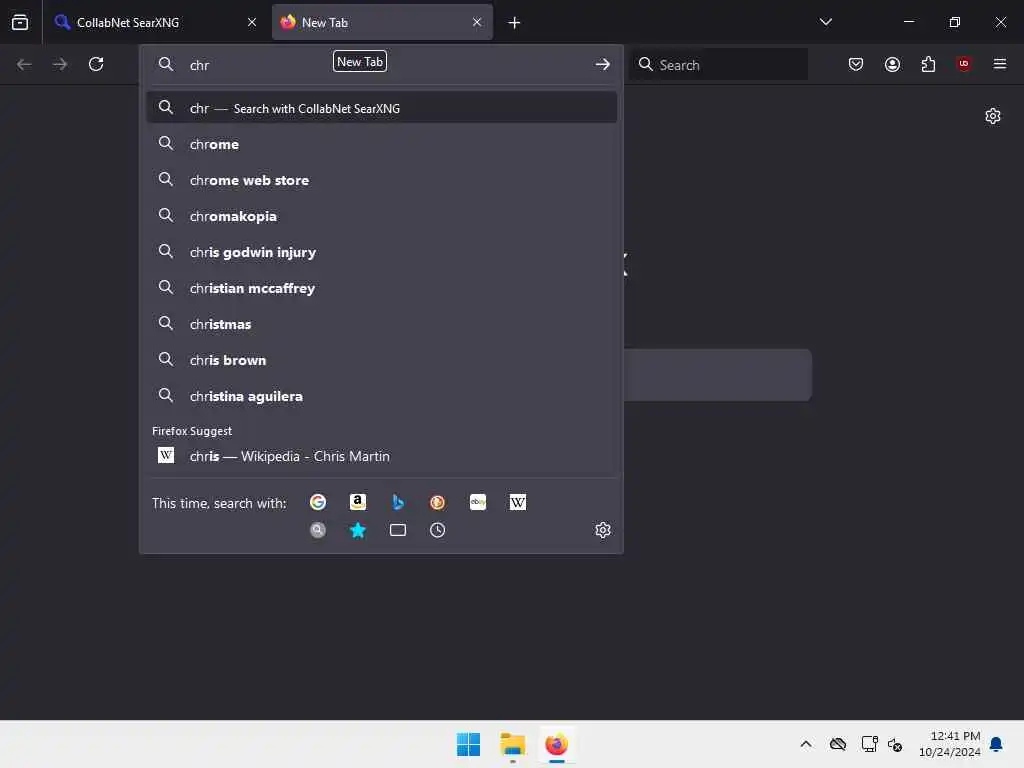Close the New Tab tab
The height and width of the screenshot is (768, 1024).
pos(477,22)
